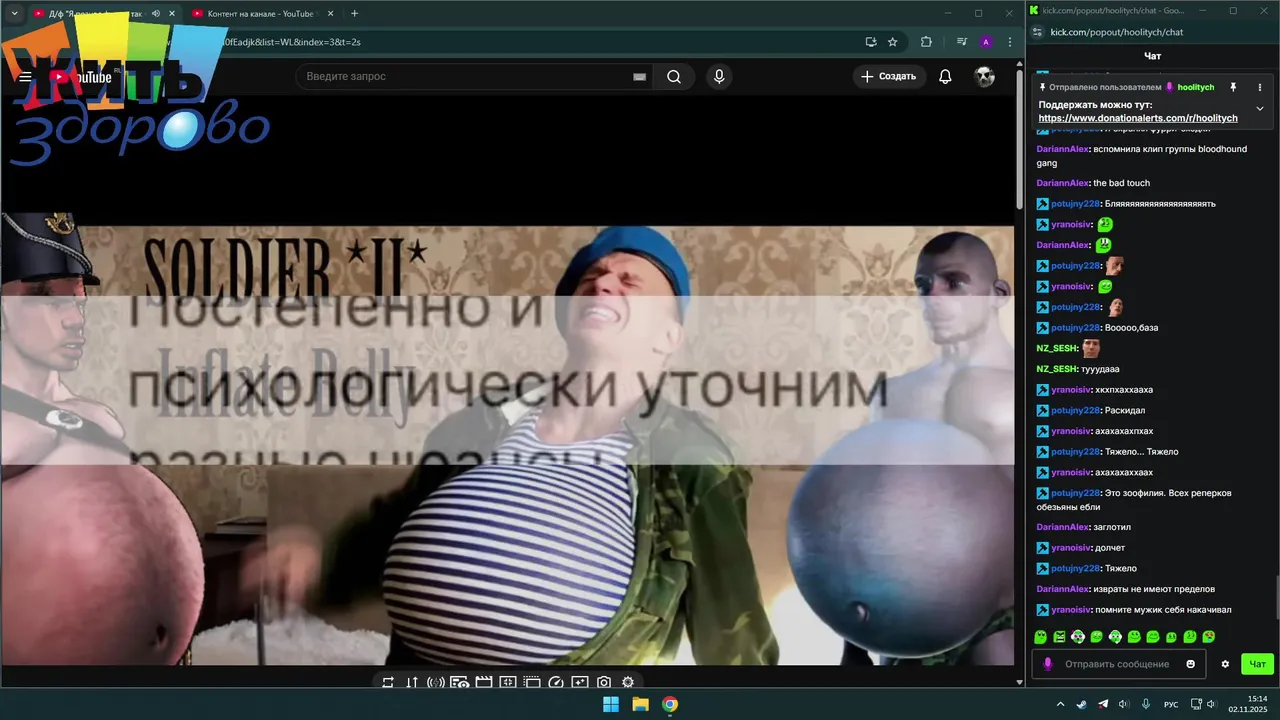Open the Chrome profile avatar
This screenshot has height=720, width=1280.
click(986, 42)
